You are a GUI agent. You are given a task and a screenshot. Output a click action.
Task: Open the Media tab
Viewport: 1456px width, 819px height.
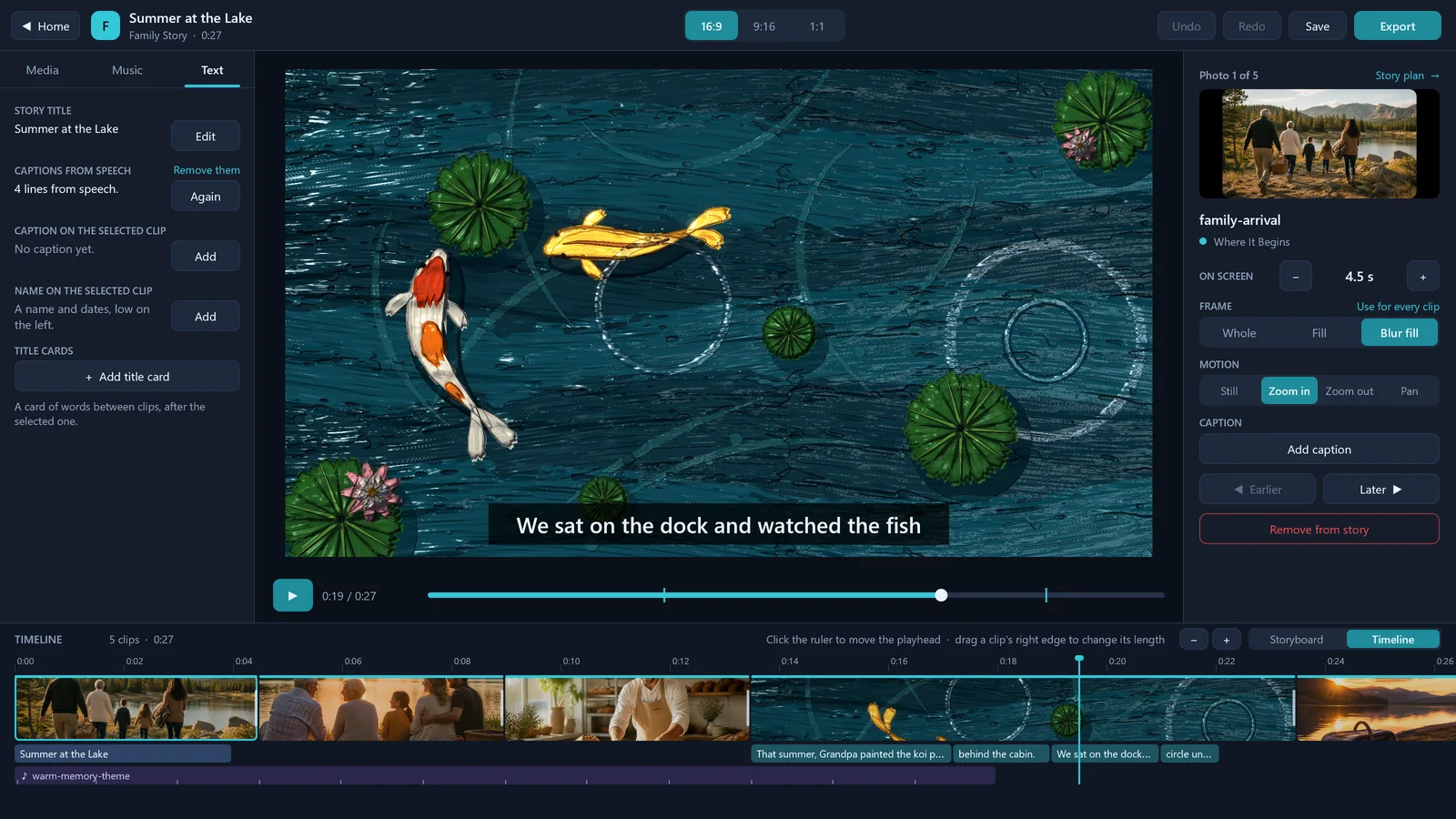[x=42, y=70]
